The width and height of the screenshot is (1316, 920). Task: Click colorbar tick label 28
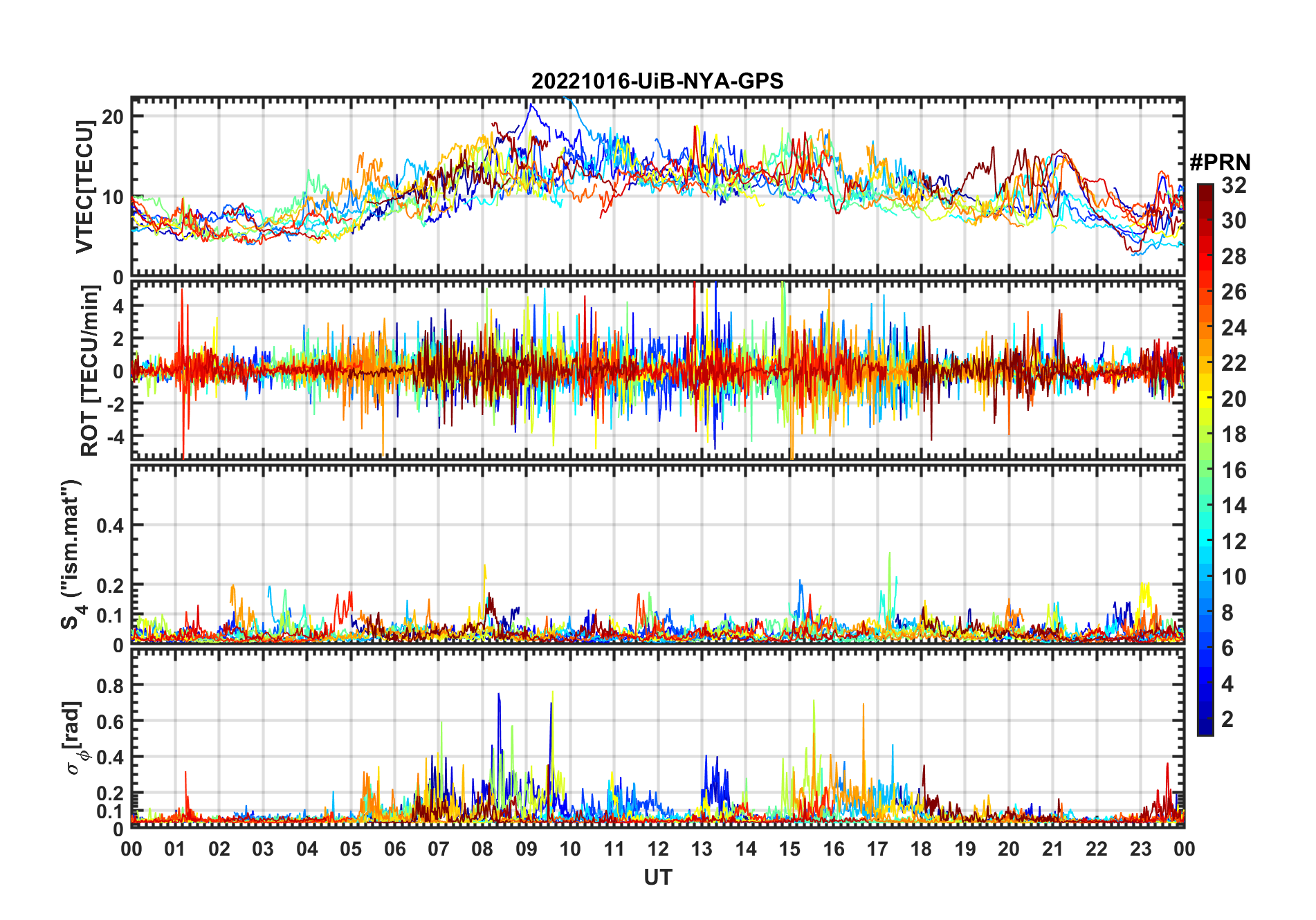point(1234,256)
